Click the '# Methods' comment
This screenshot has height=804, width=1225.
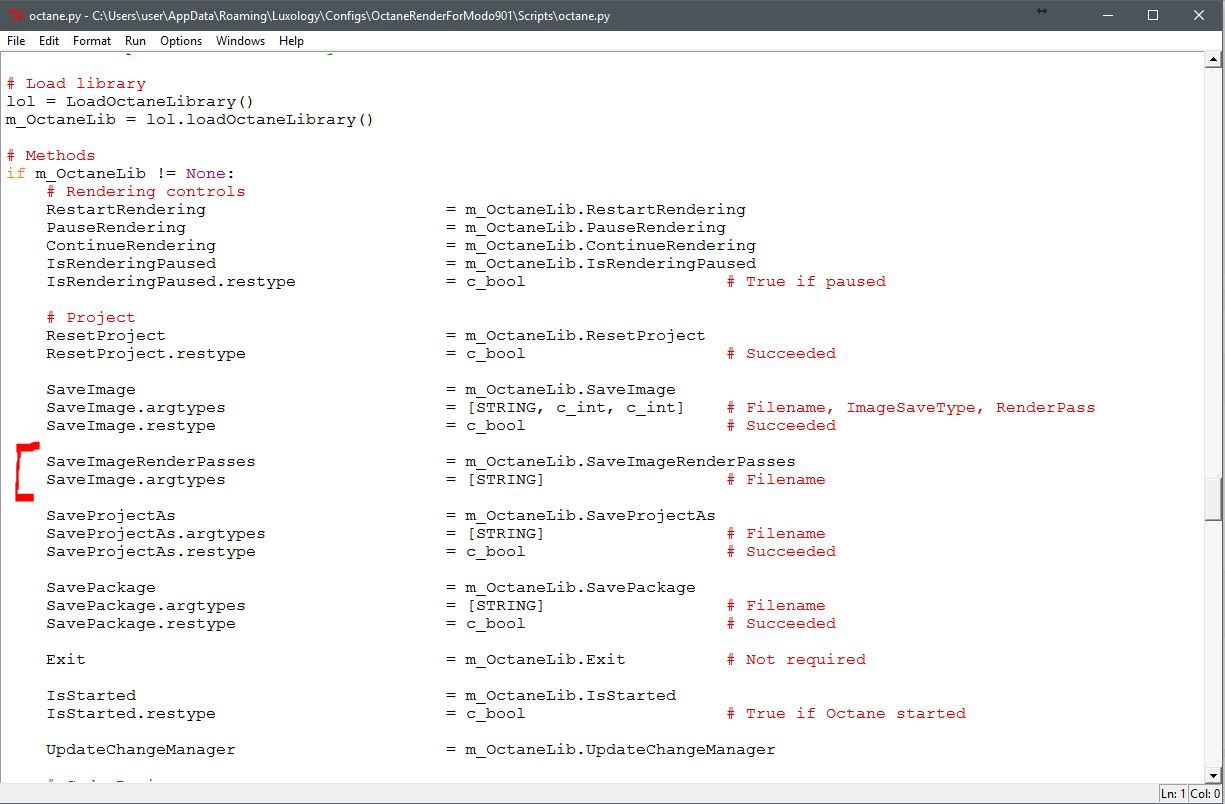click(x=51, y=156)
